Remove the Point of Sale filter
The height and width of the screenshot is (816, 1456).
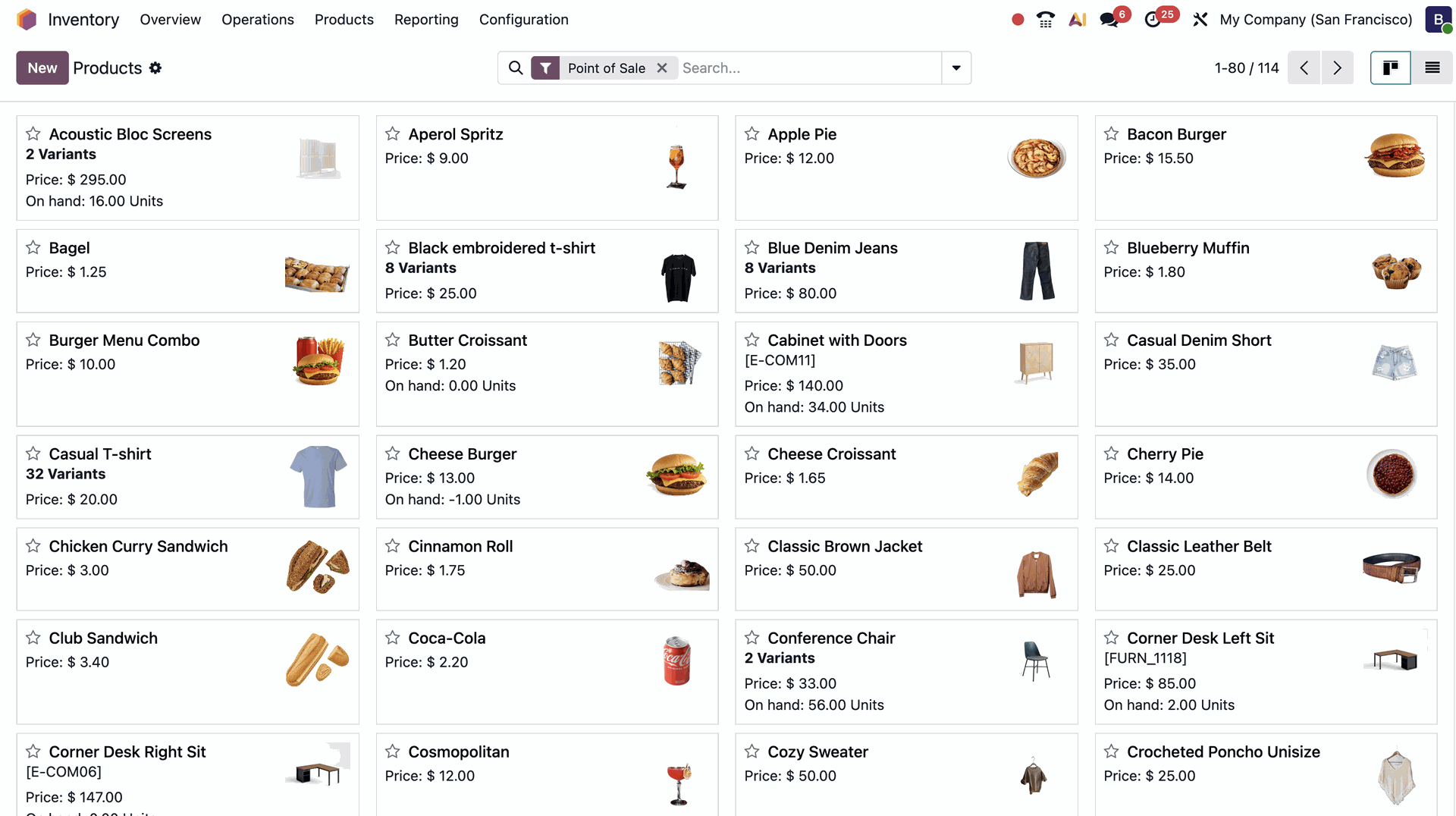point(661,67)
